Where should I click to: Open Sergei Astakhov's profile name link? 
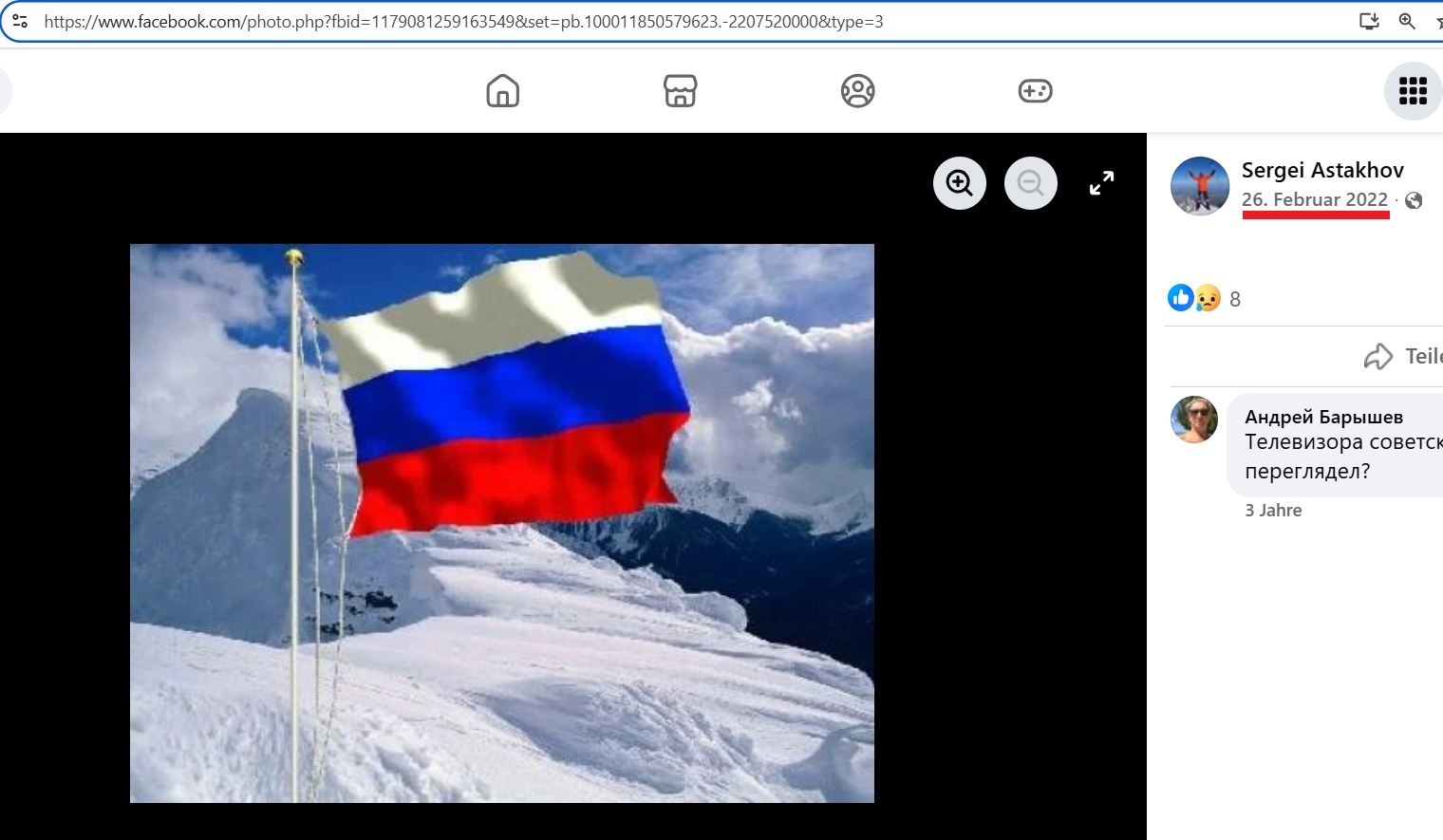tap(1322, 170)
